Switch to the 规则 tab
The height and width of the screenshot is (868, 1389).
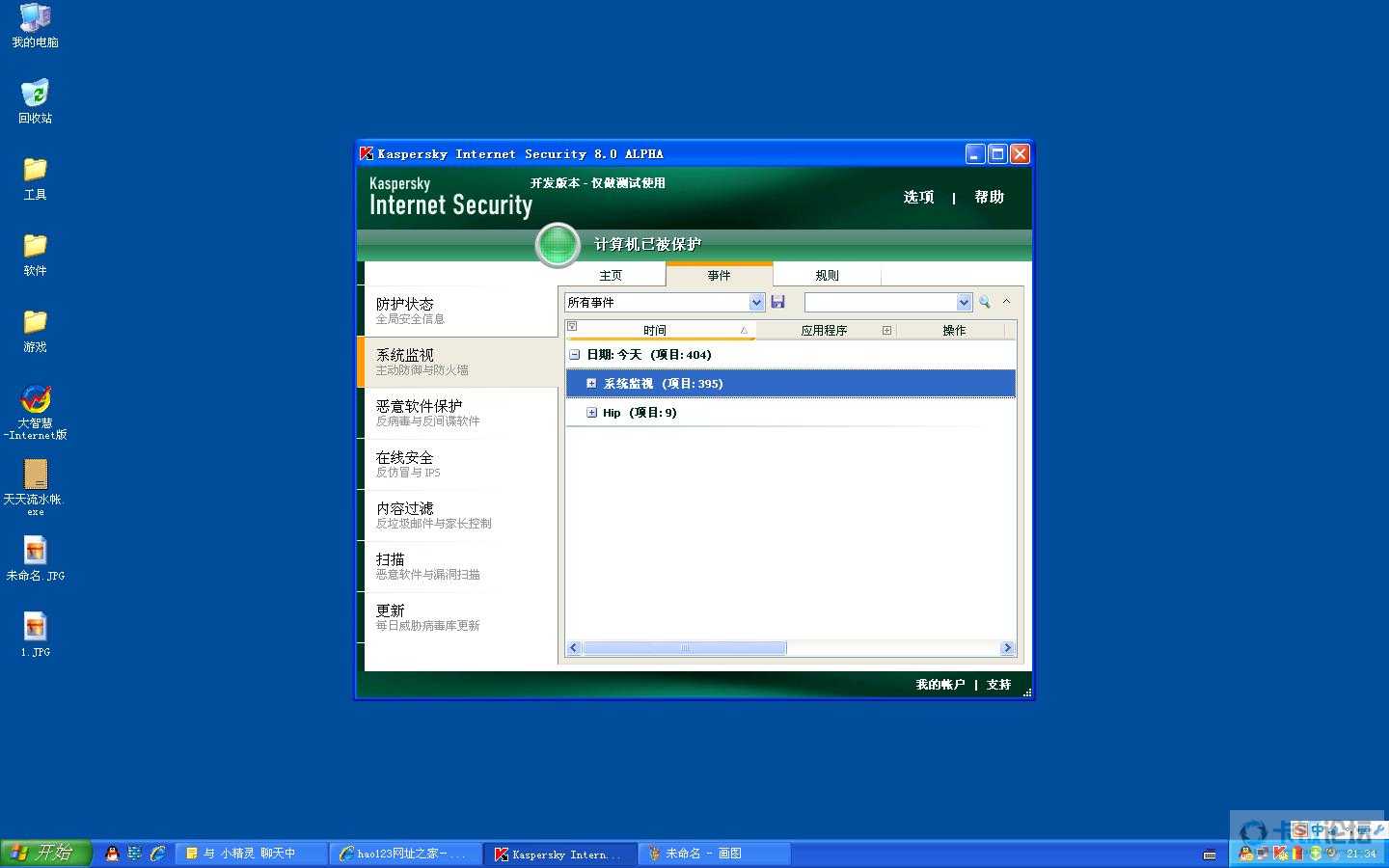827,276
